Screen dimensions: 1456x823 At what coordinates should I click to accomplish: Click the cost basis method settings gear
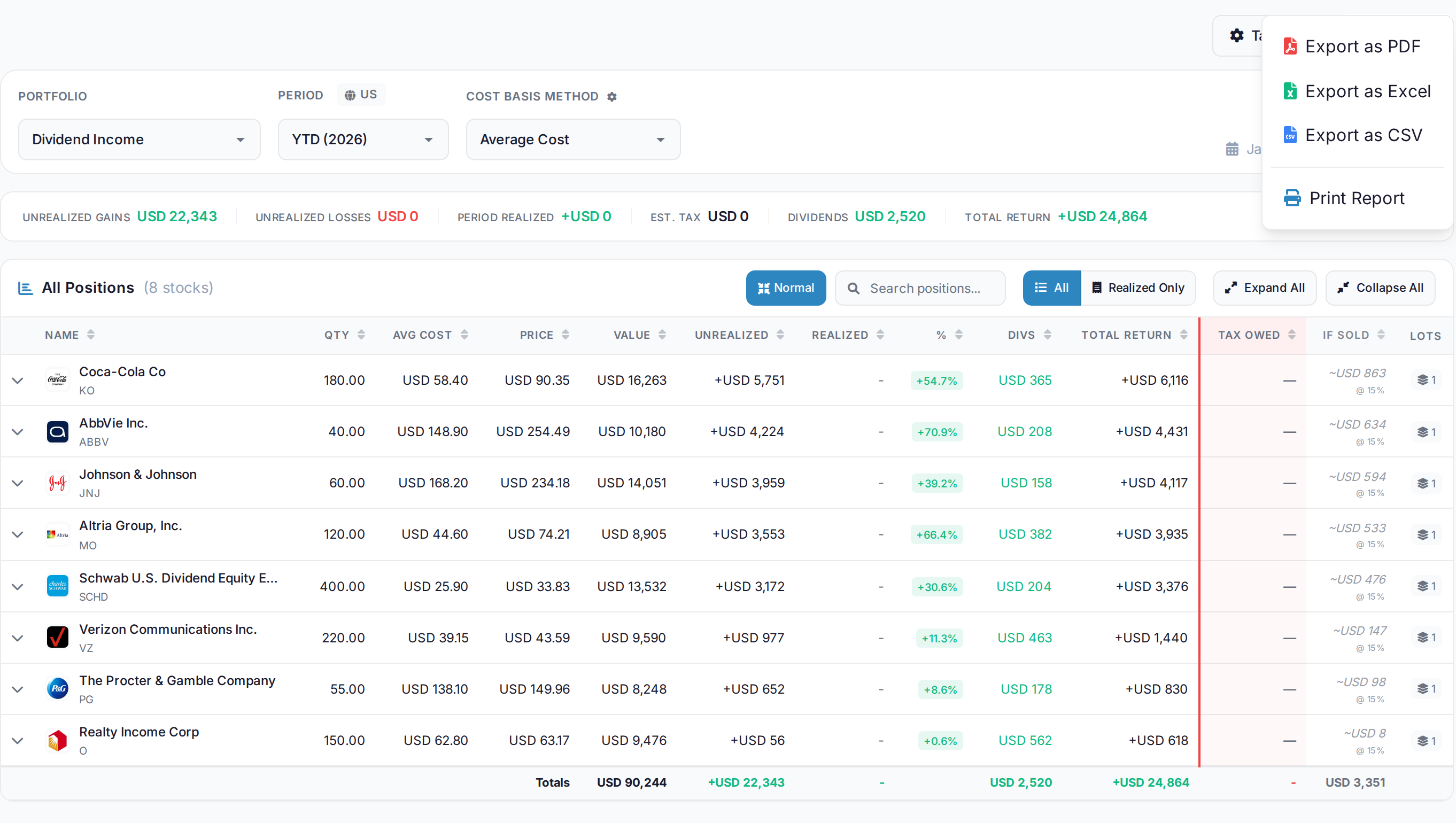pos(611,97)
